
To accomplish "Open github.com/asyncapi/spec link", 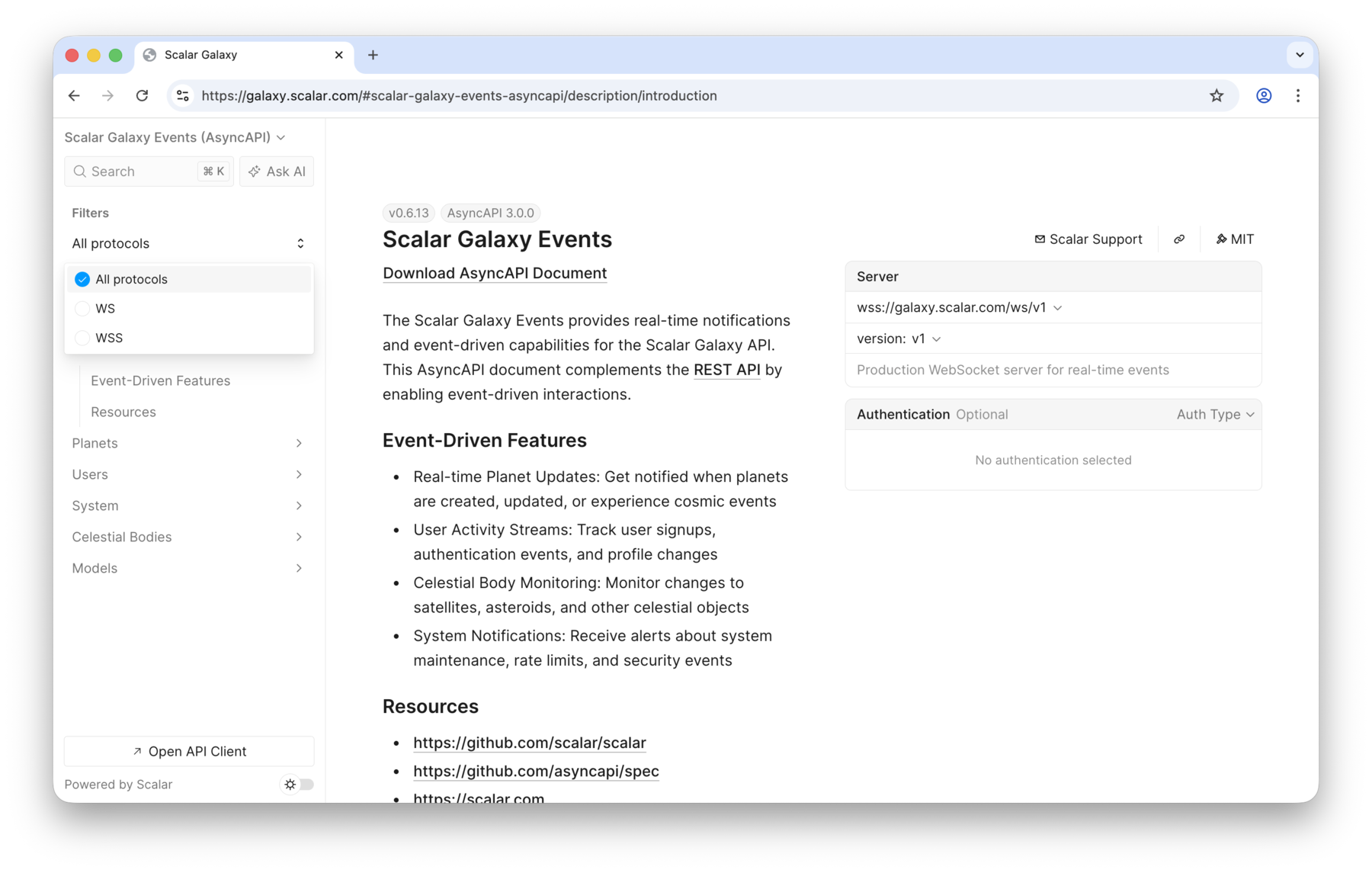I will coord(536,771).
